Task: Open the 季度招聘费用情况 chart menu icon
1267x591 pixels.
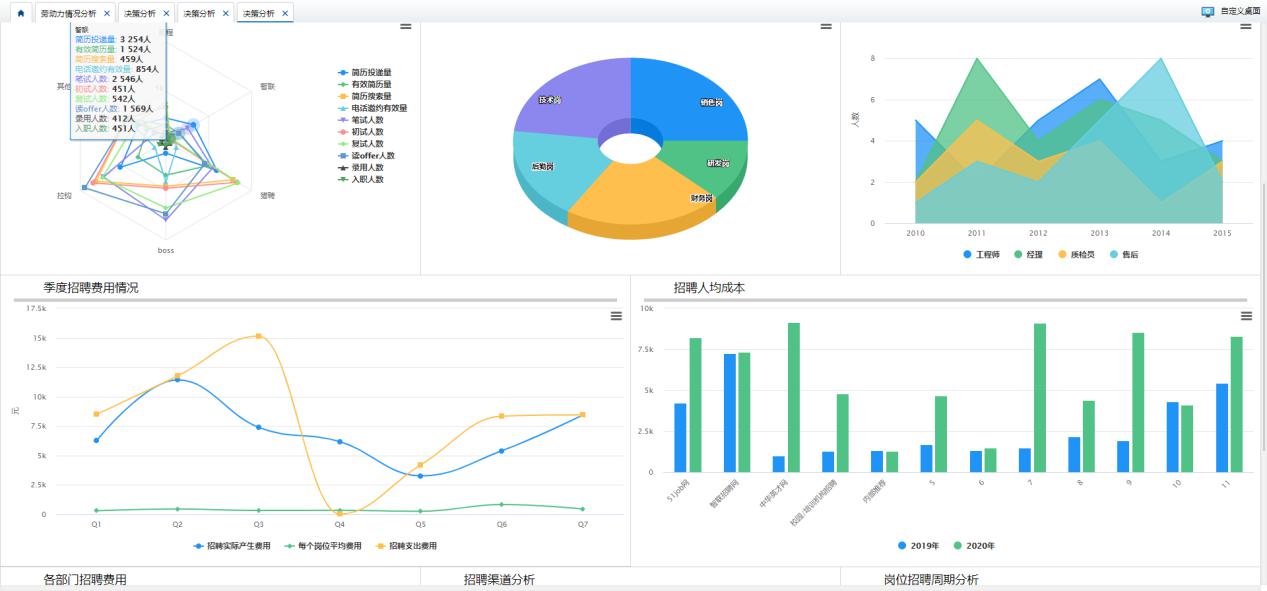Action: [616, 316]
